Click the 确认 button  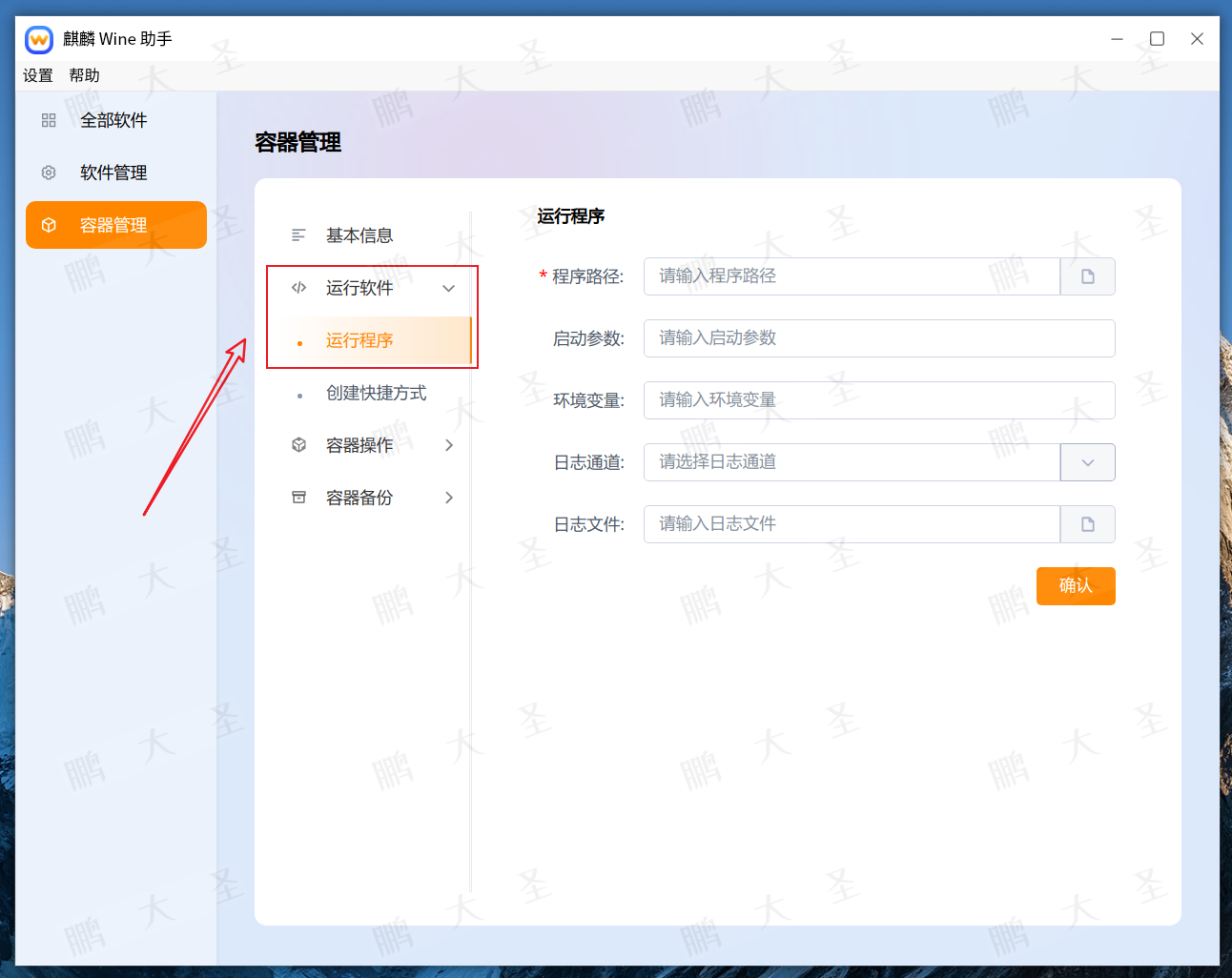1076,586
